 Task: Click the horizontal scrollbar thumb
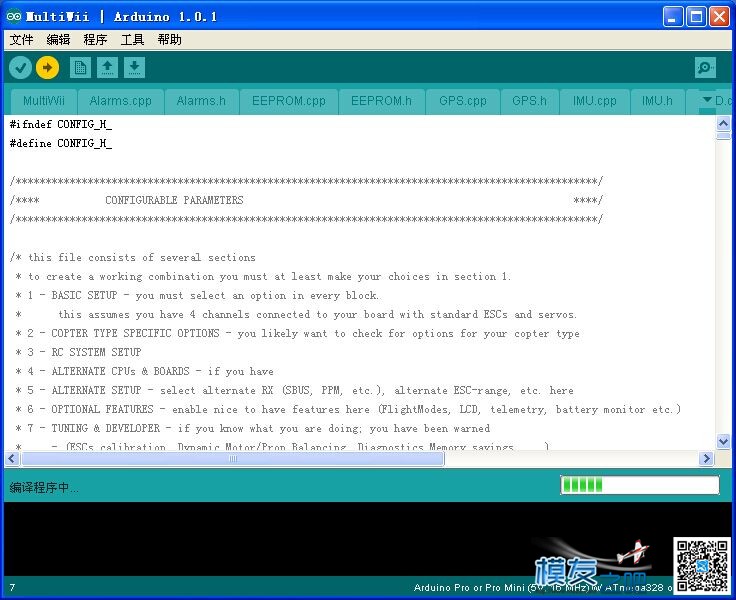tap(233, 459)
